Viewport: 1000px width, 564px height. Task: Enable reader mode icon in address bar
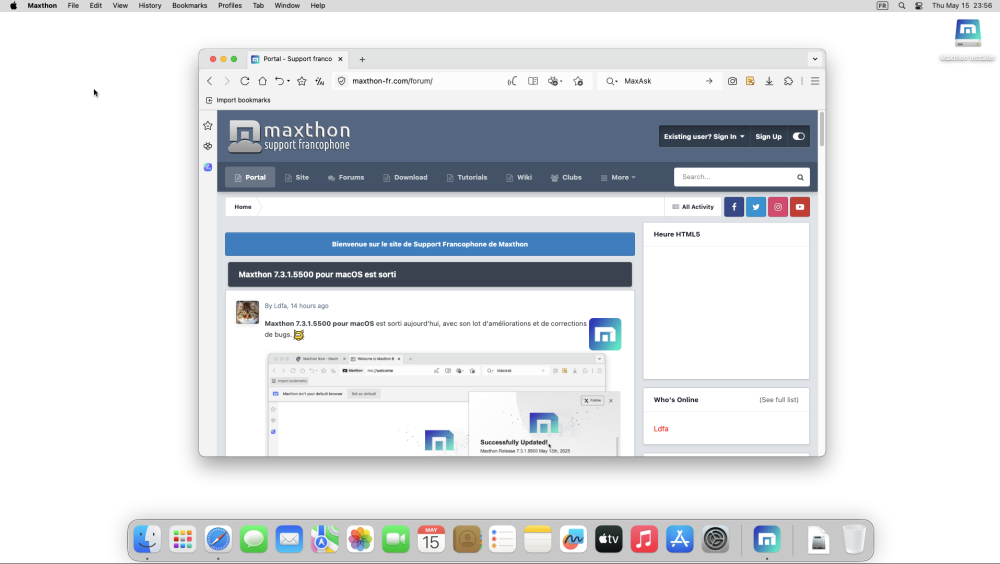(x=533, y=81)
